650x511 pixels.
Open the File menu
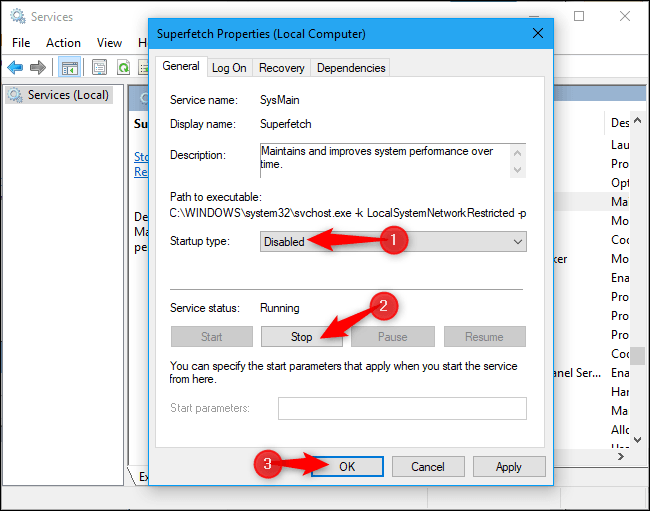tap(21, 42)
